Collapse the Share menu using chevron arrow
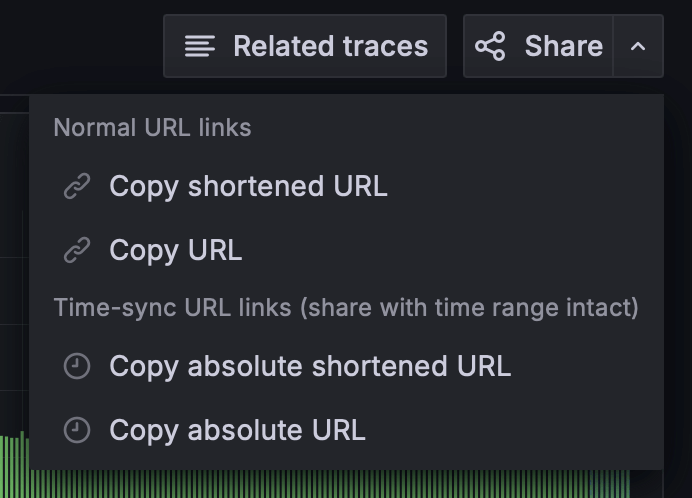 (638, 46)
